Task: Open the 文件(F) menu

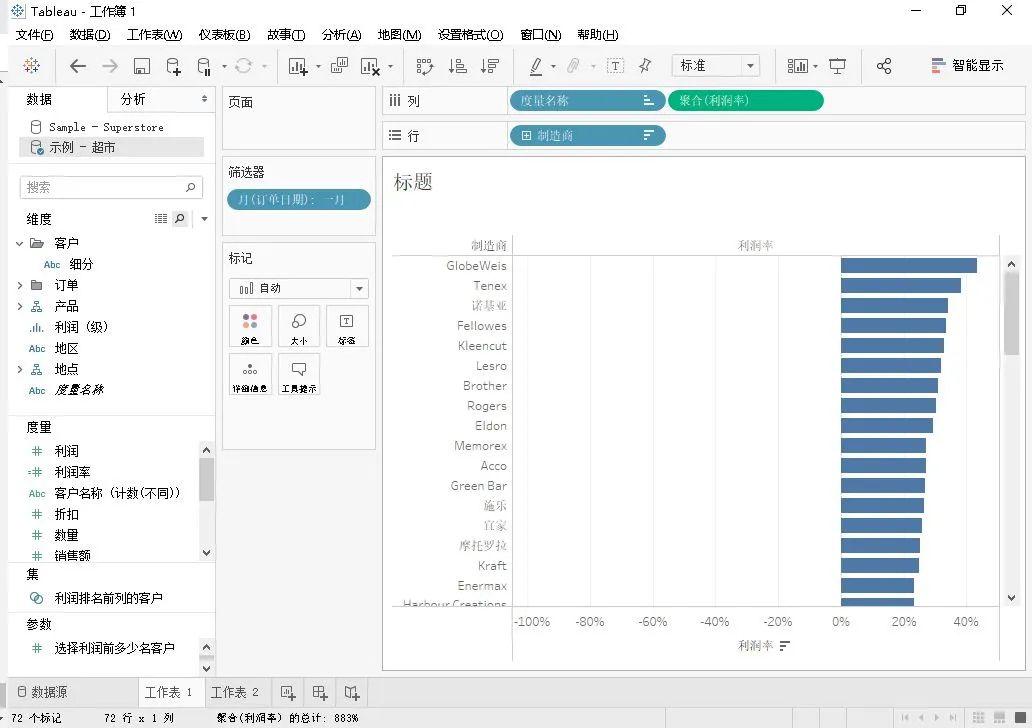Action: point(34,35)
